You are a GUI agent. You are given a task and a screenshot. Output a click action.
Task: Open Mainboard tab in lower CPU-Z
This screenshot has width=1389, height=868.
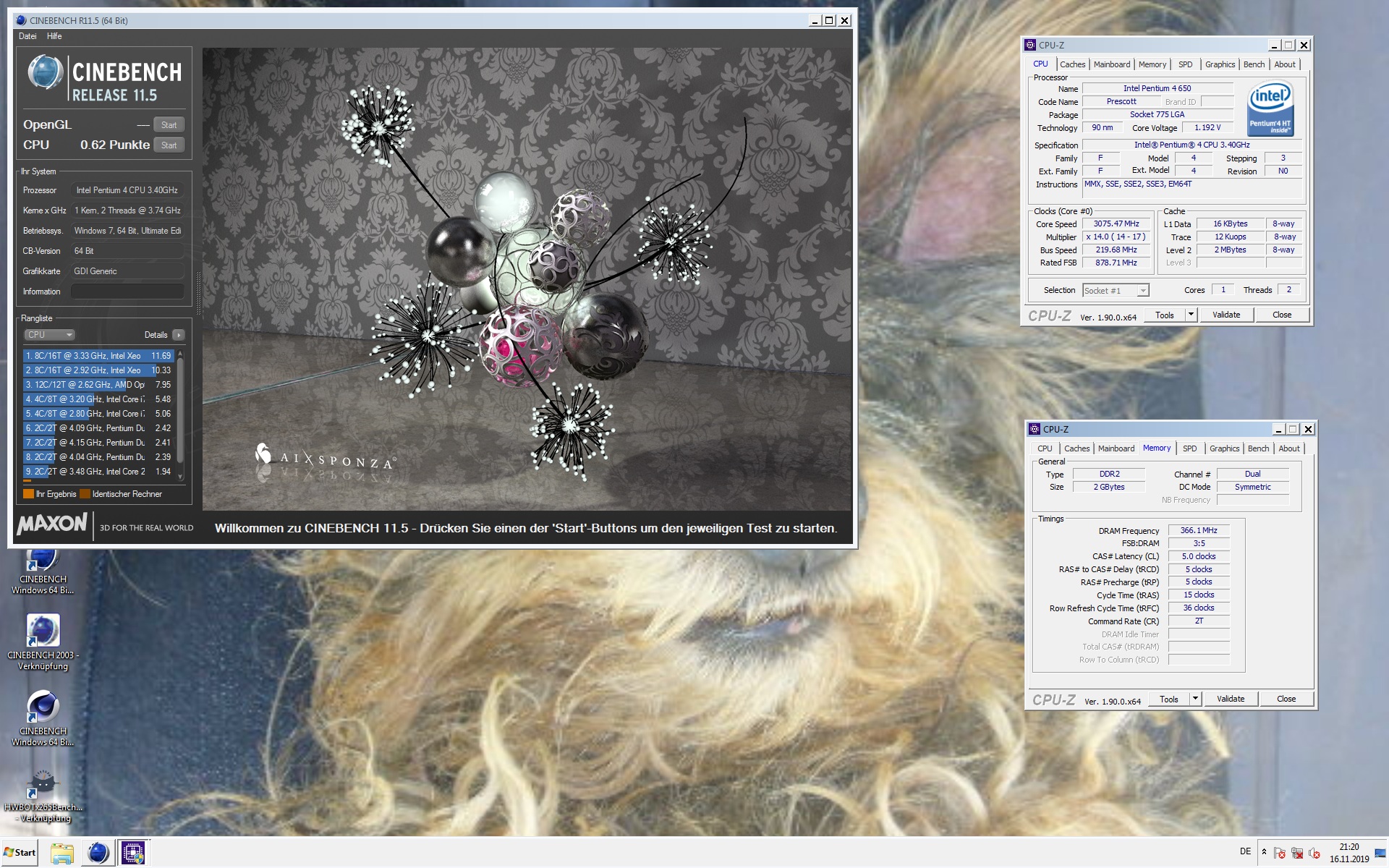coord(1116,448)
